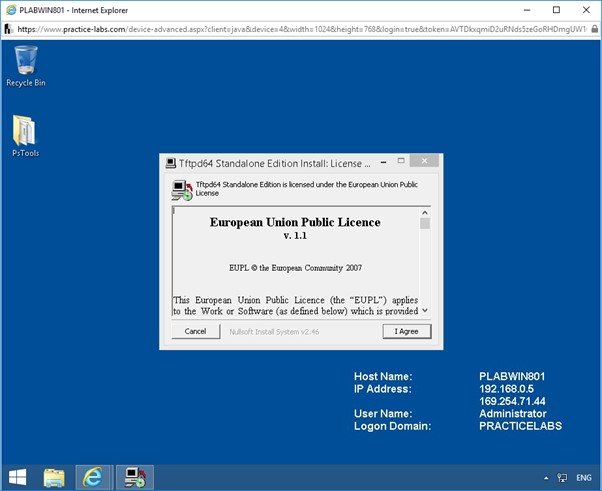Click the PLABWIN801 host name value
The height and width of the screenshot is (491, 602).
pyautogui.click(x=512, y=376)
